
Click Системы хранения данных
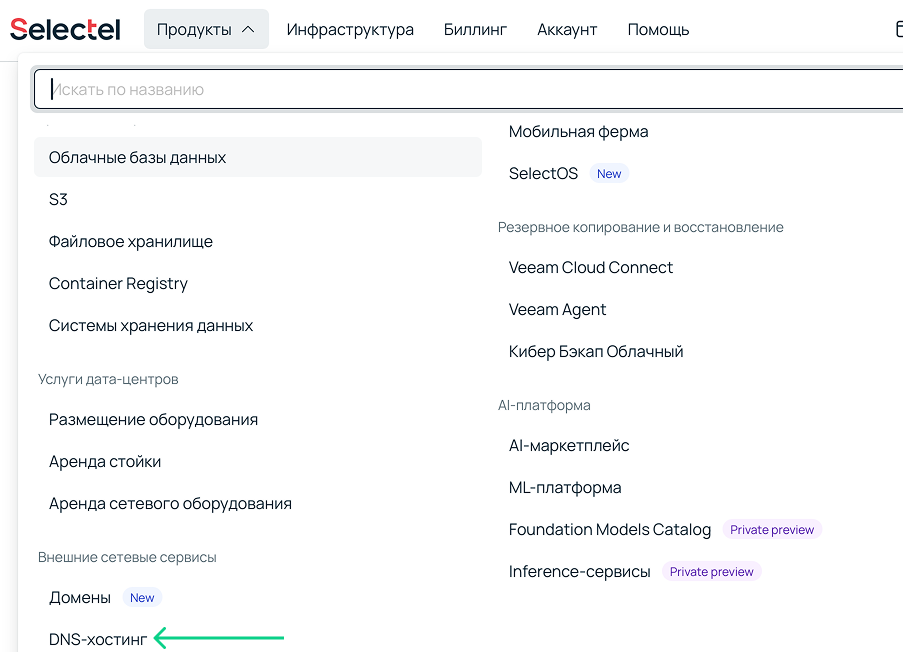click(x=151, y=325)
